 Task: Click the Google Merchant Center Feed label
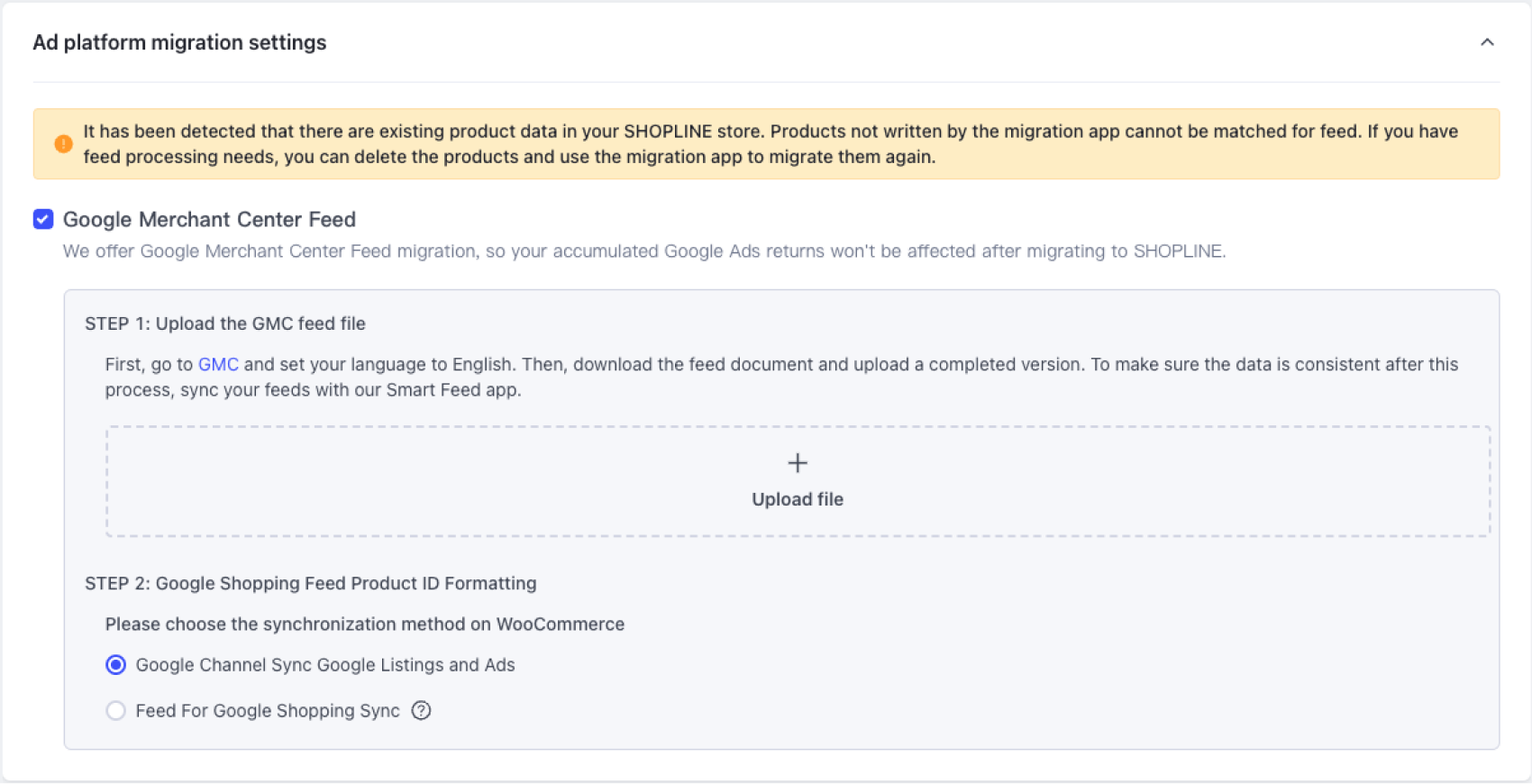pyautogui.click(x=209, y=219)
